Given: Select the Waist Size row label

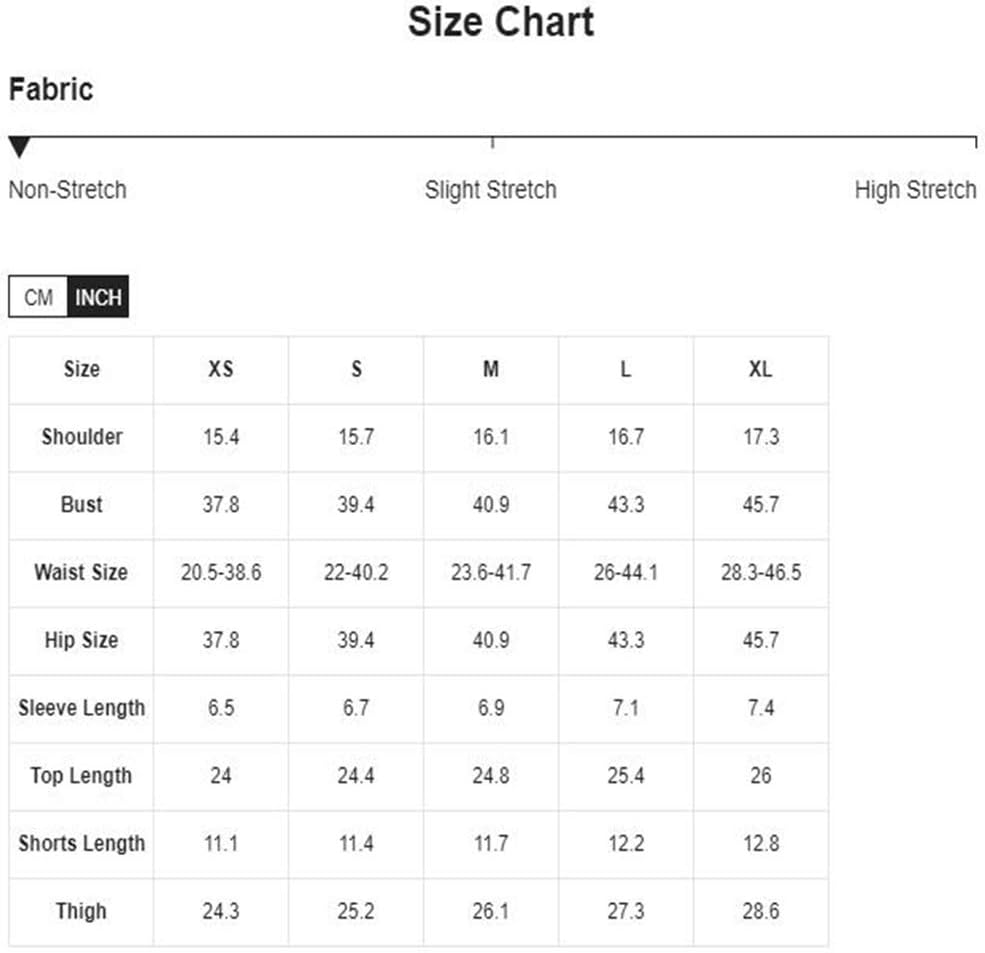Looking at the screenshot, I should click(82, 572).
